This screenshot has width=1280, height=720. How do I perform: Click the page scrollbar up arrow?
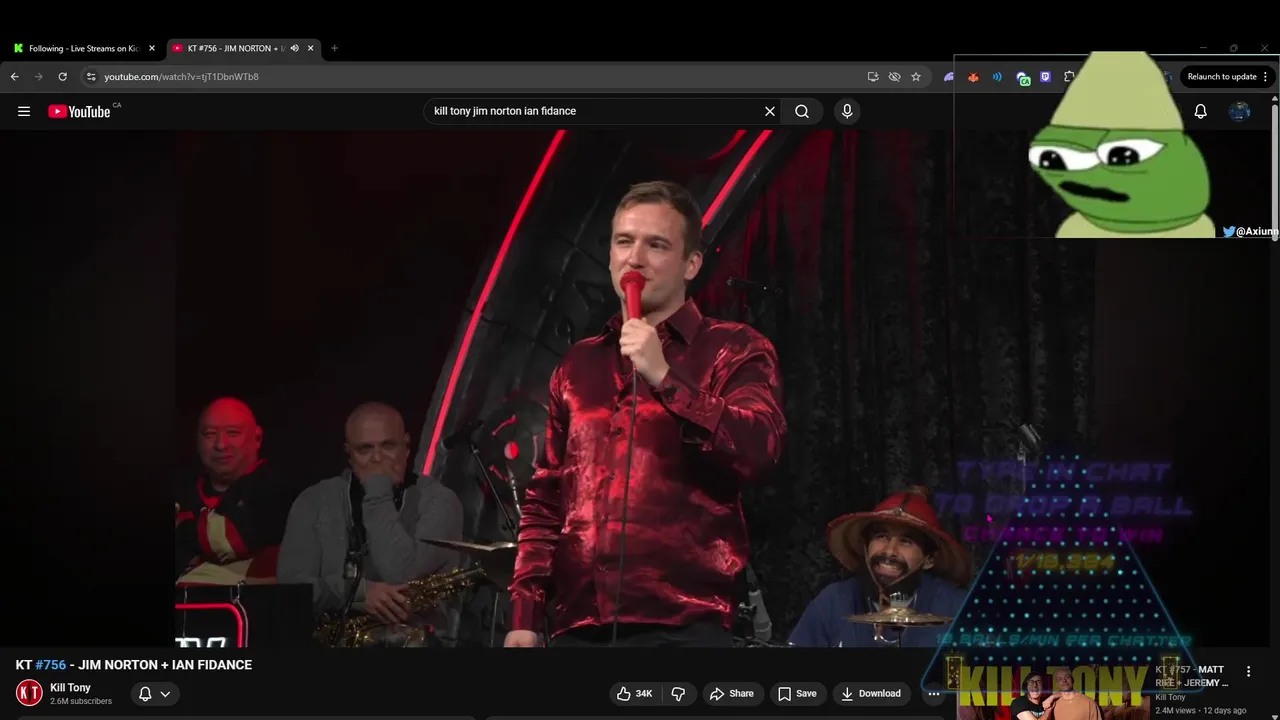click(1275, 98)
